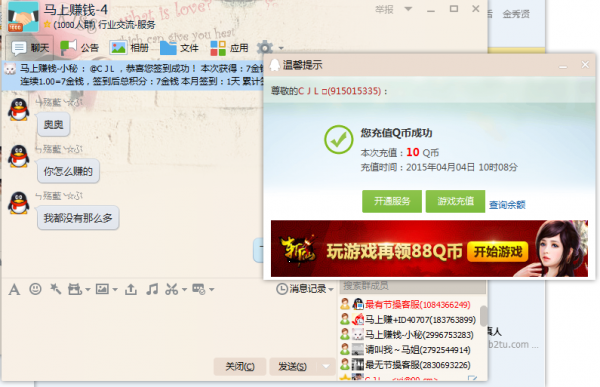Click the magic emoticon wand icon

[x=55, y=289]
